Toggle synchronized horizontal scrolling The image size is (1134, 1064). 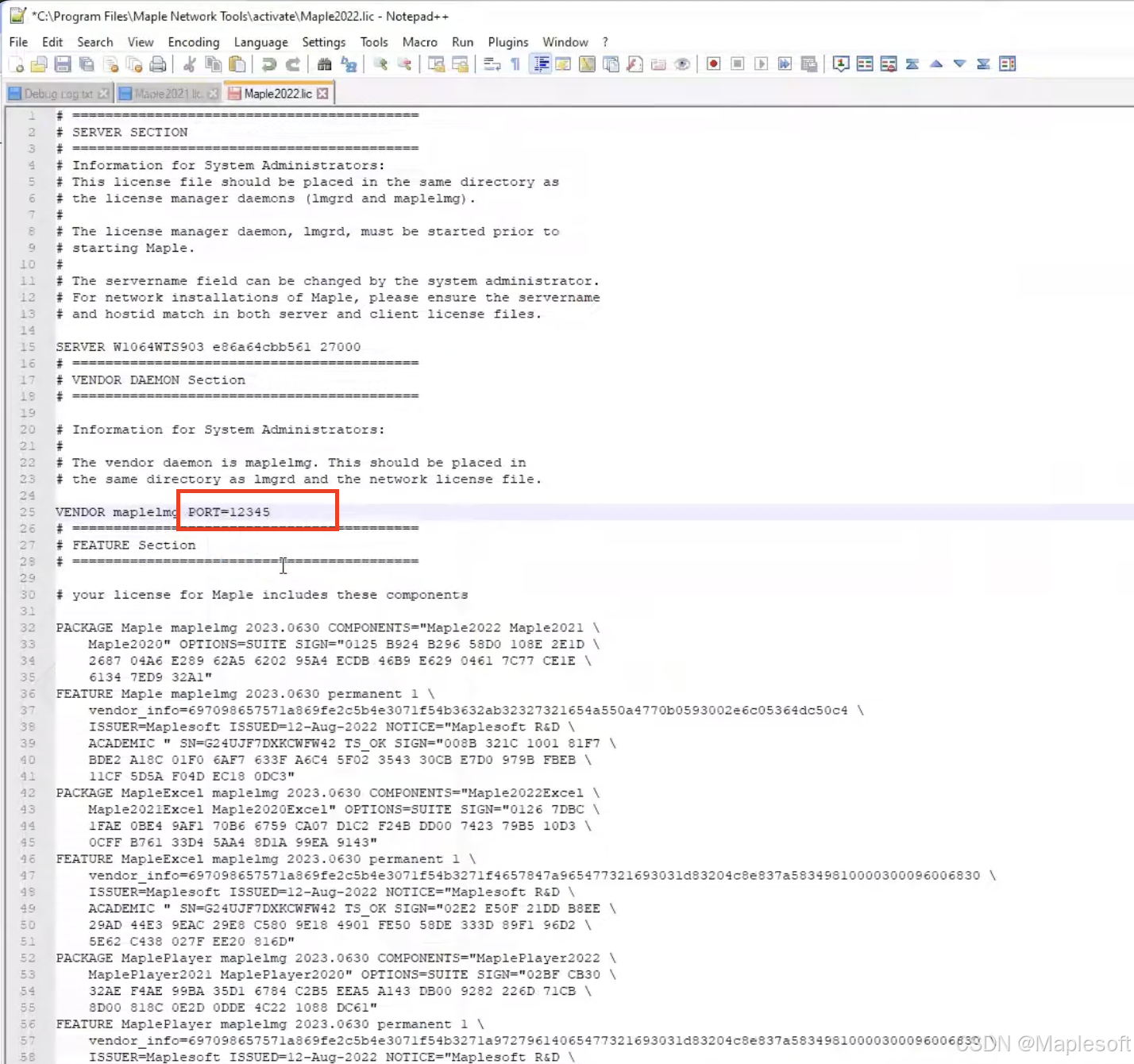[x=460, y=64]
